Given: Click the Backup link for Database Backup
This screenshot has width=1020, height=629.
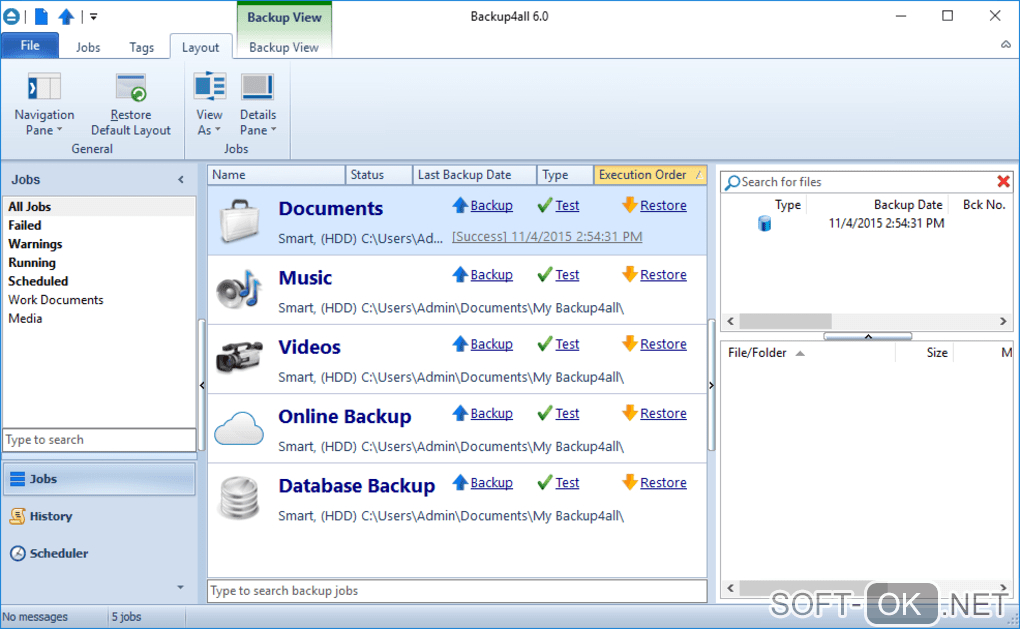Looking at the screenshot, I should [x=491, y=483].
